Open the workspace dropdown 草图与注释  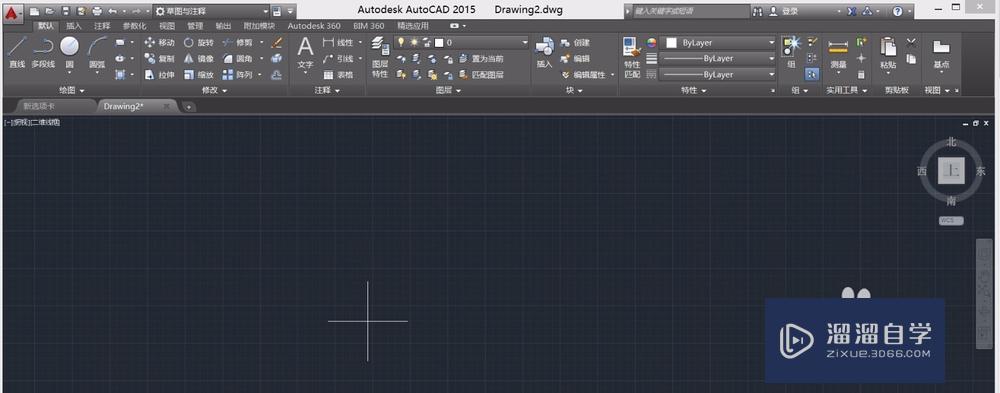pyautogui.click(x=212, y=11)
